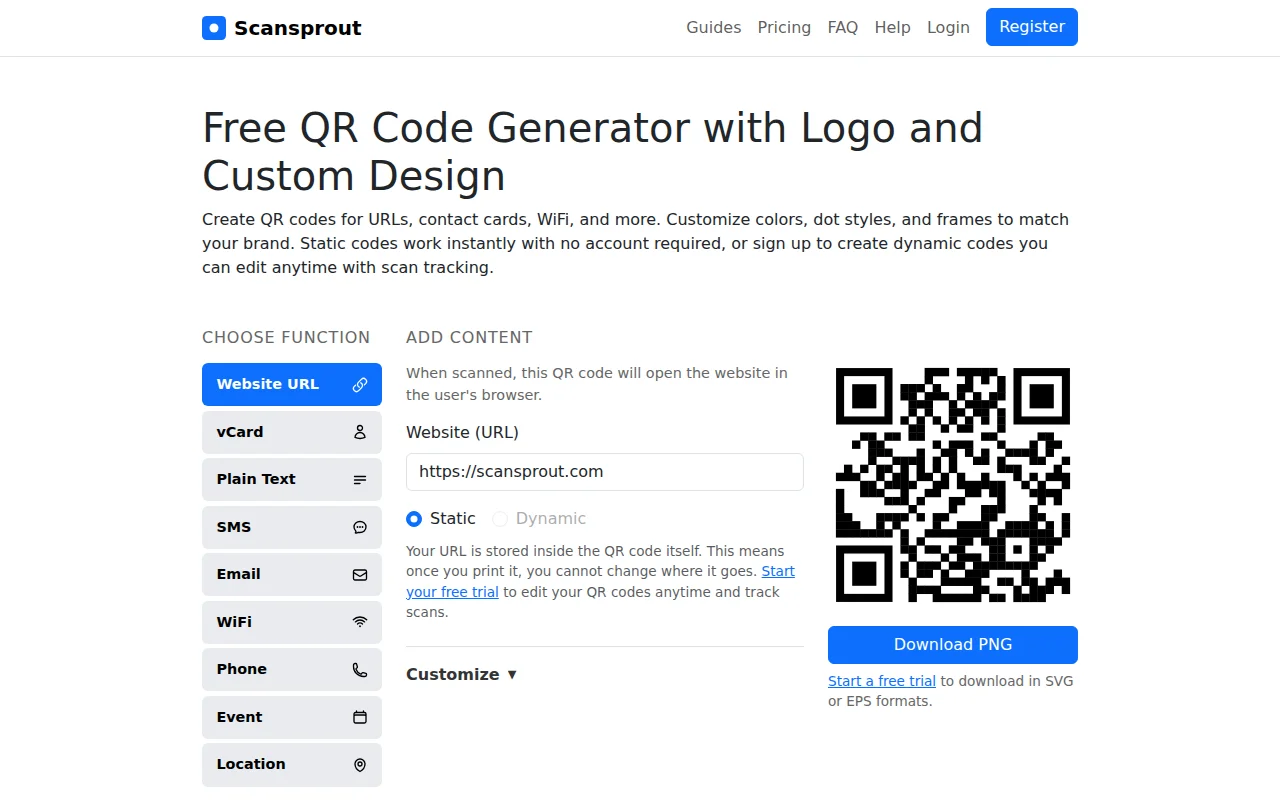Choose the Website URL function
The height and width of the screenshot is (800, 1280).
click(x=292, y=384)
